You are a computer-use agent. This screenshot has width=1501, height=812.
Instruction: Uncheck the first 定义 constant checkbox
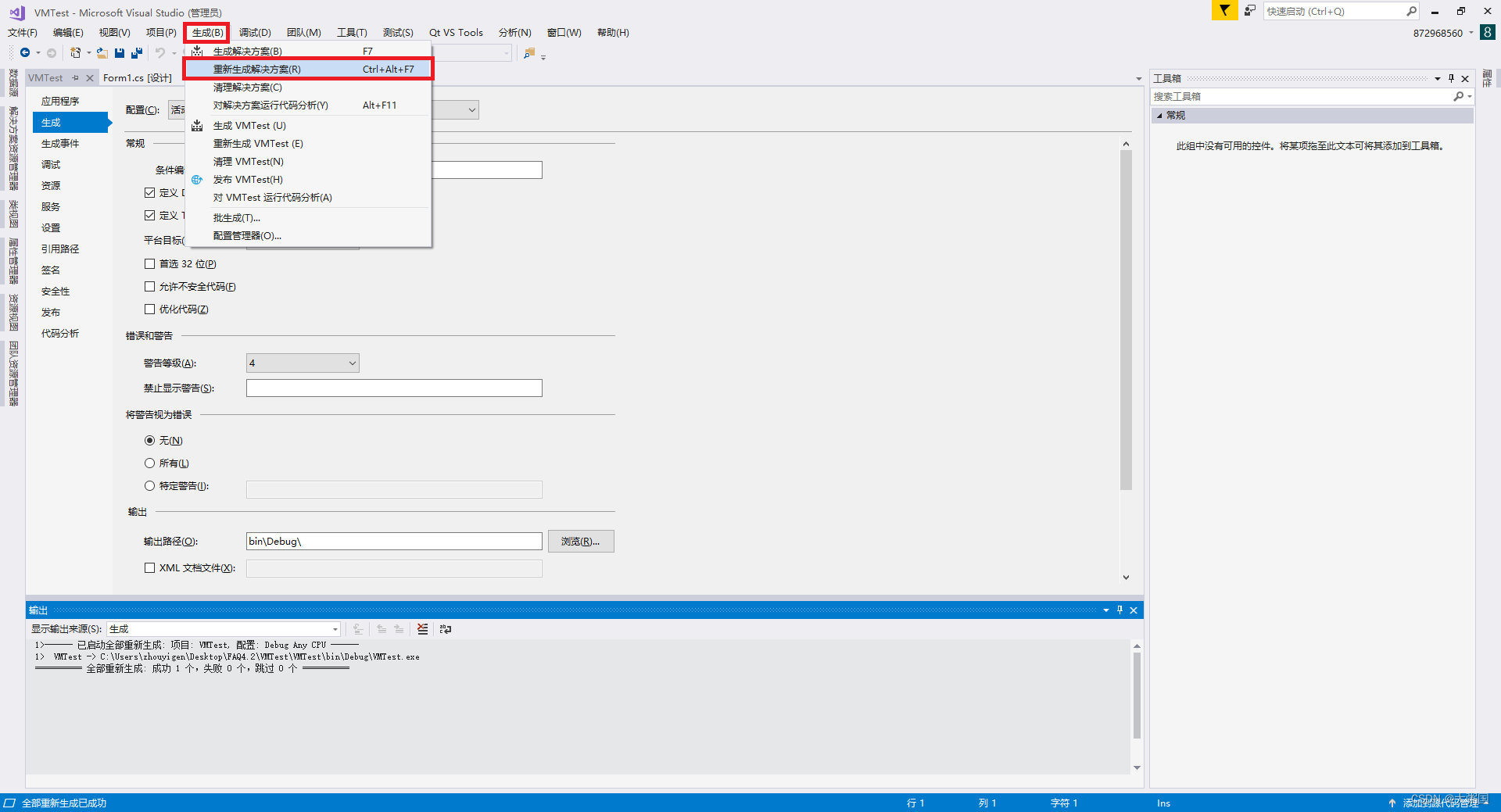tap(149, 192)
